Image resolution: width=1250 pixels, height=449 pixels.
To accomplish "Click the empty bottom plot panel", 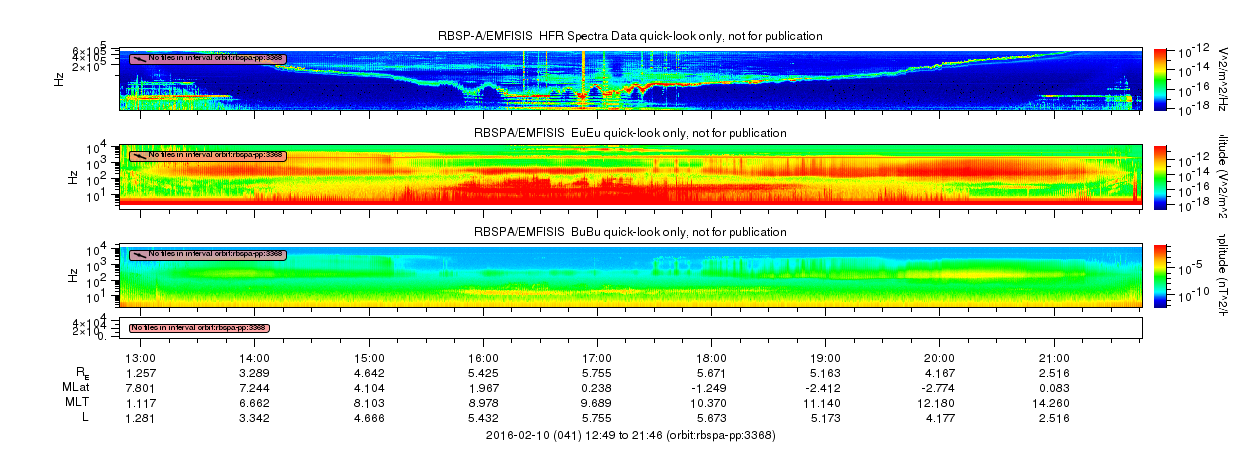I will [x=631, y=327].
